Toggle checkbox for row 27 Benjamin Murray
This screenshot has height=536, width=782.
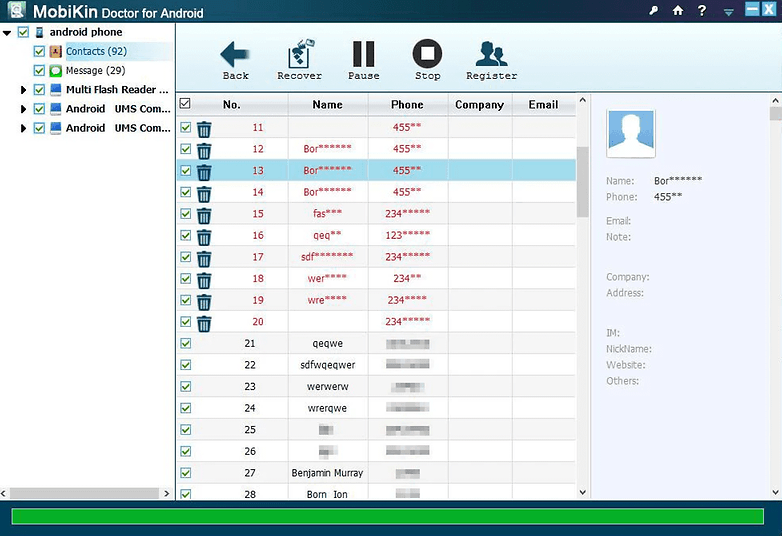coord(185,472)
